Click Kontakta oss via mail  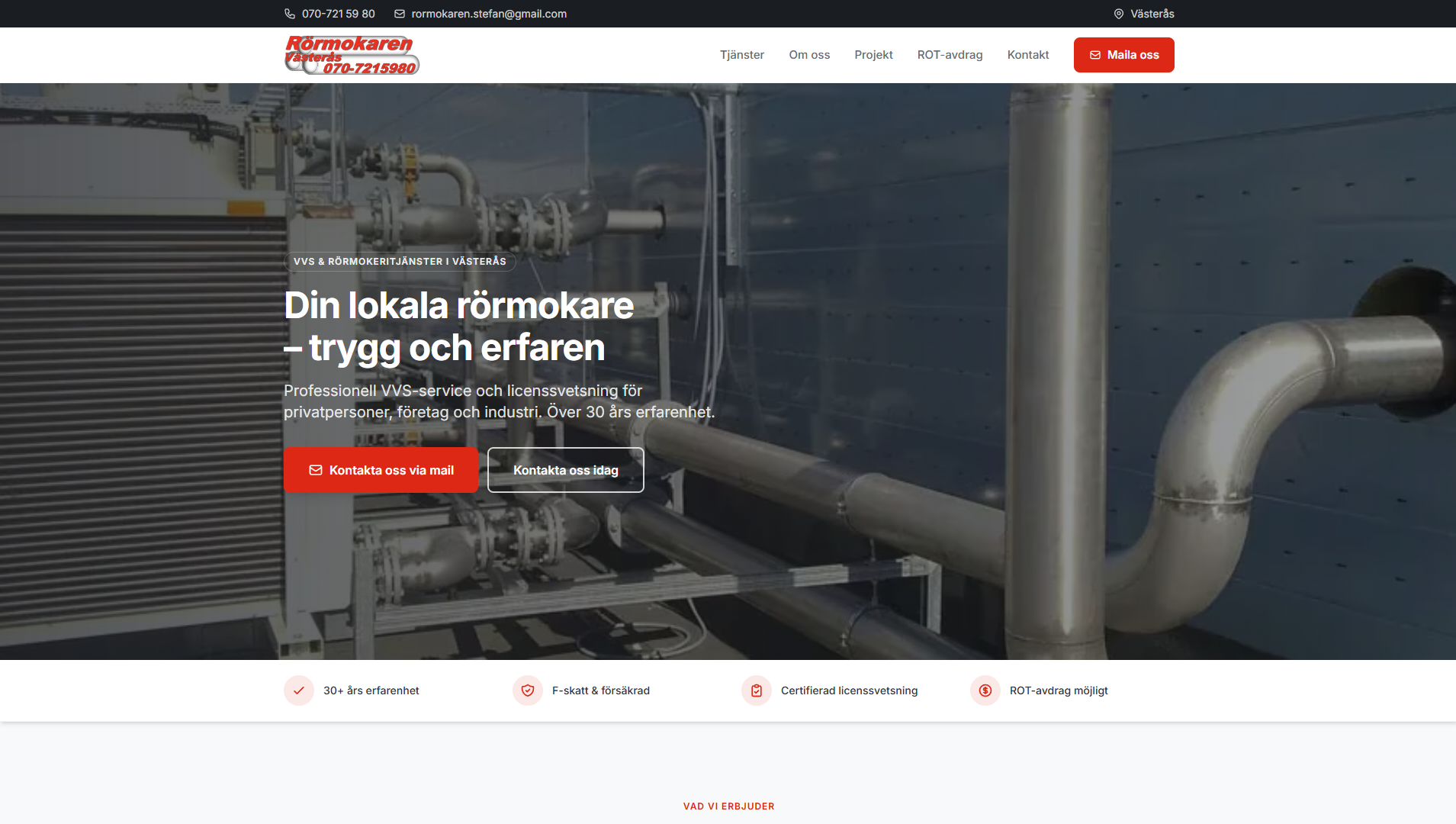point(381,470)
